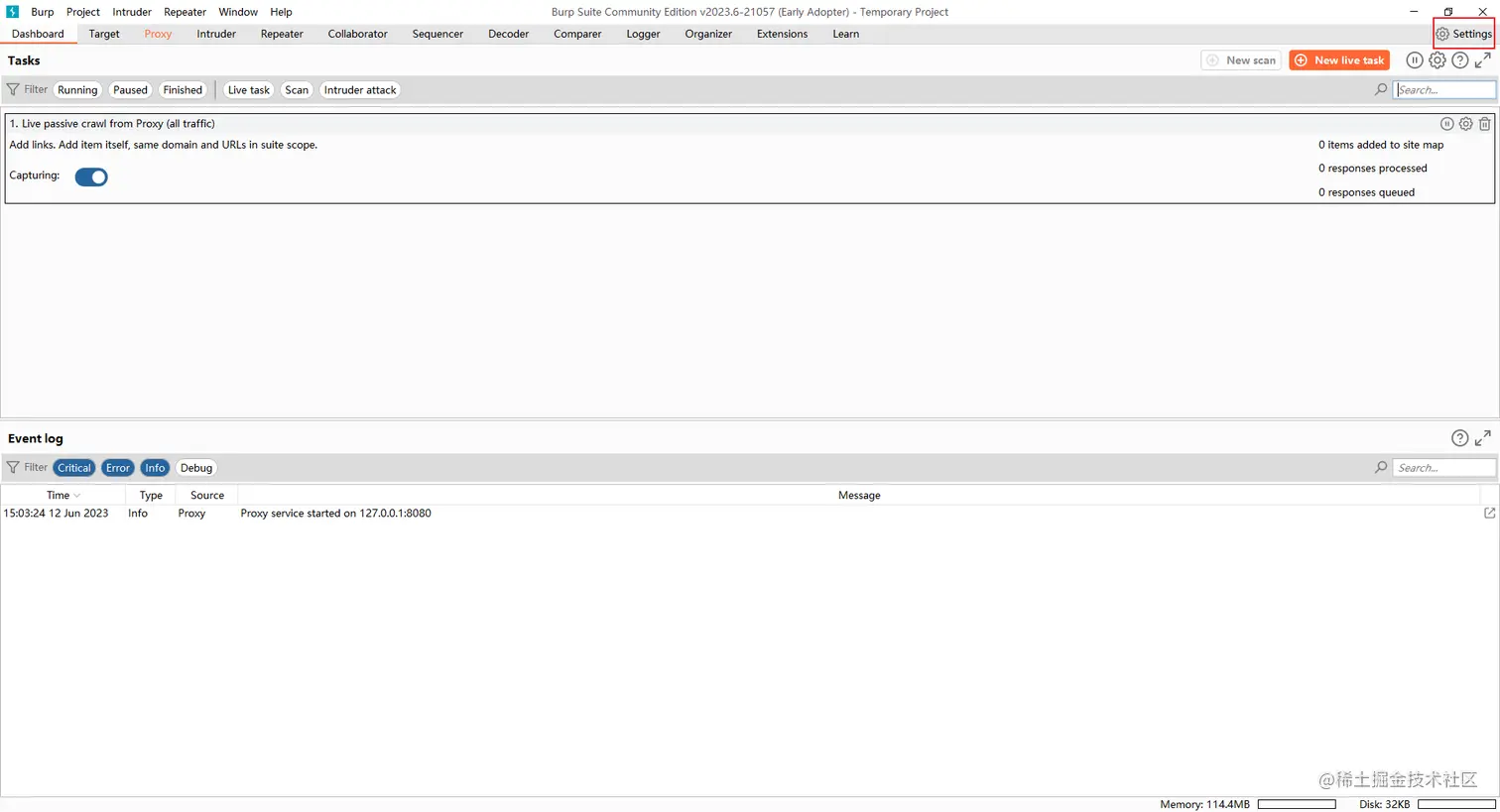Switch to the Organizer tab

coord(708,34)
